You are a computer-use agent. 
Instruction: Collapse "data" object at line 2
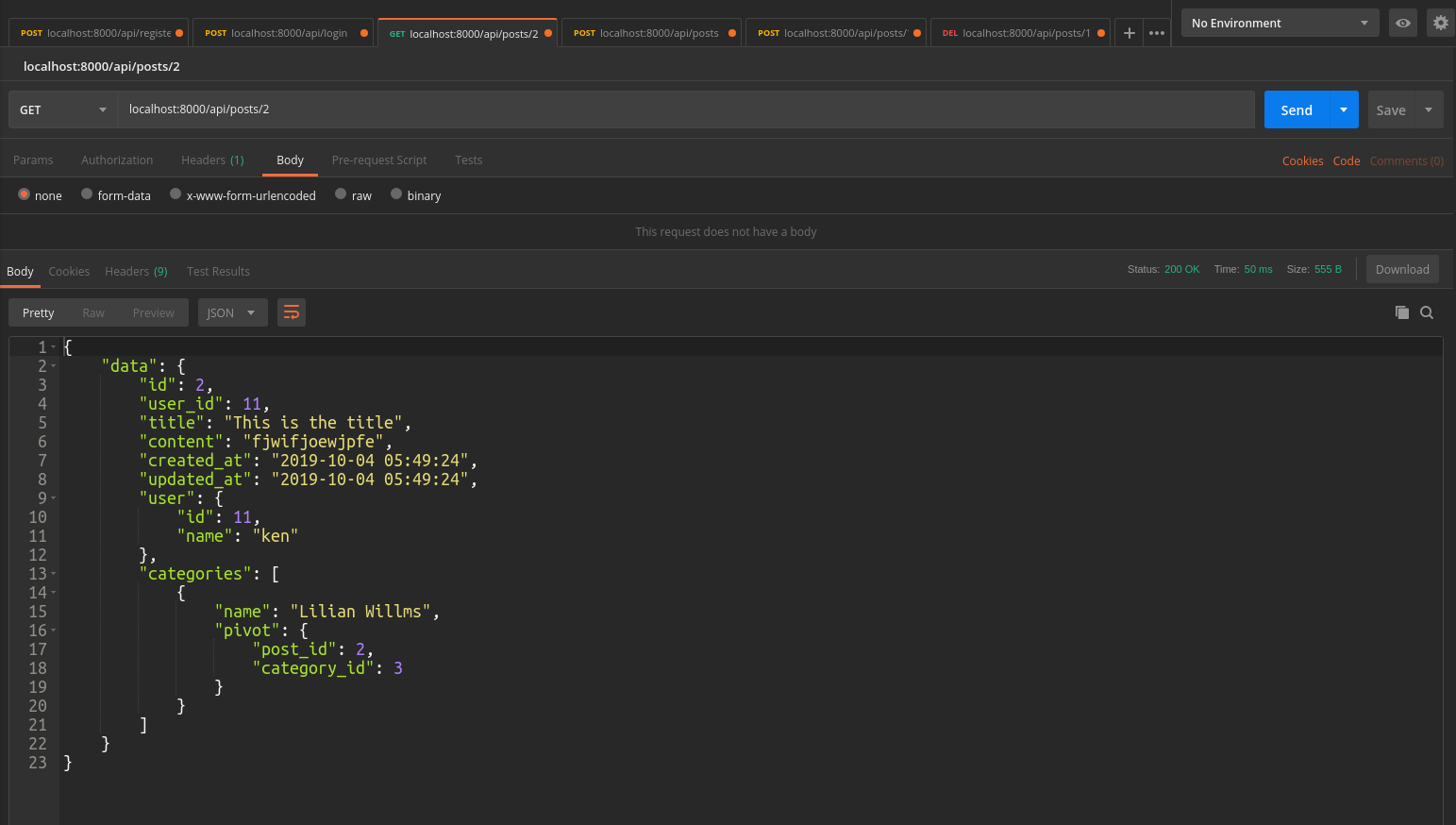(x=54, y=366)
